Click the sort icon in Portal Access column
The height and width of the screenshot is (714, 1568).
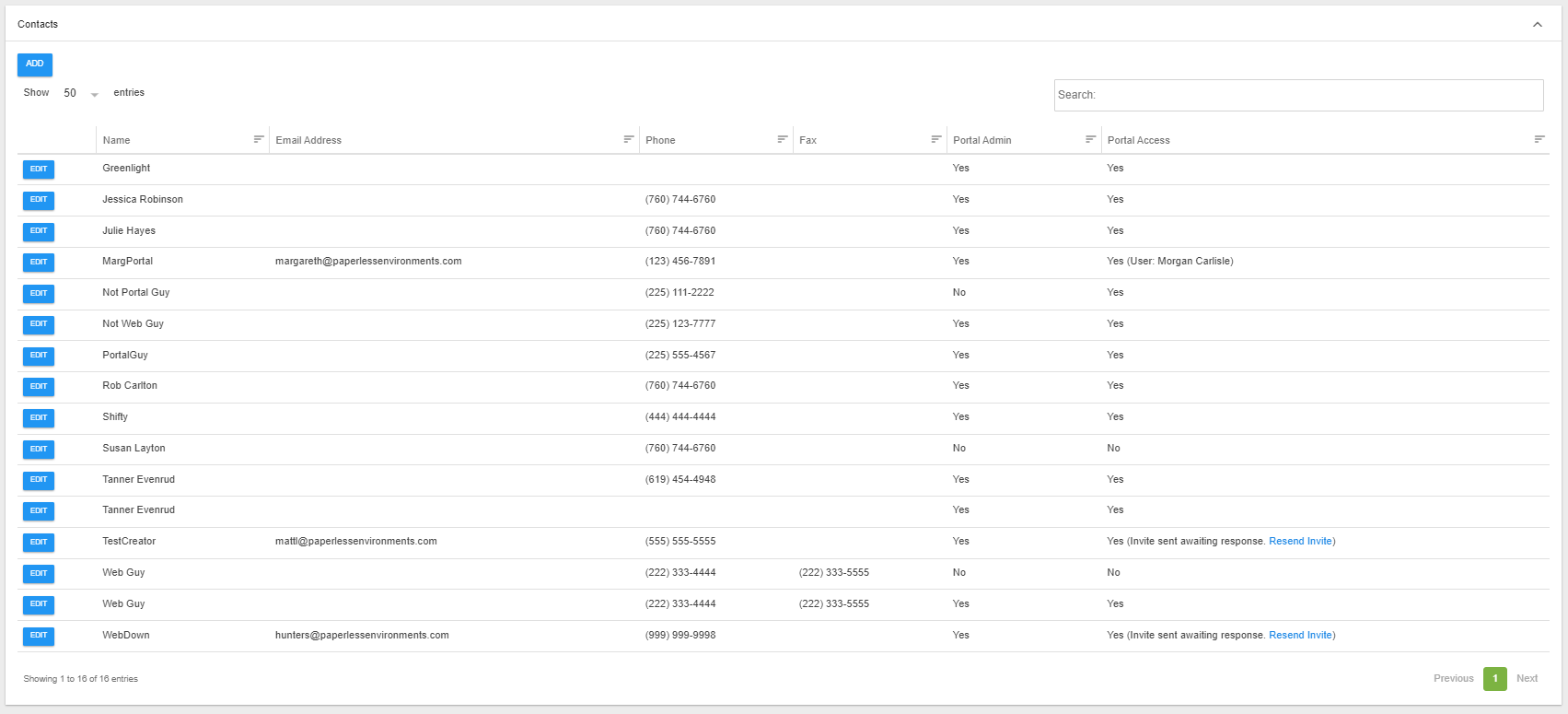click(x=1539, y=139)
